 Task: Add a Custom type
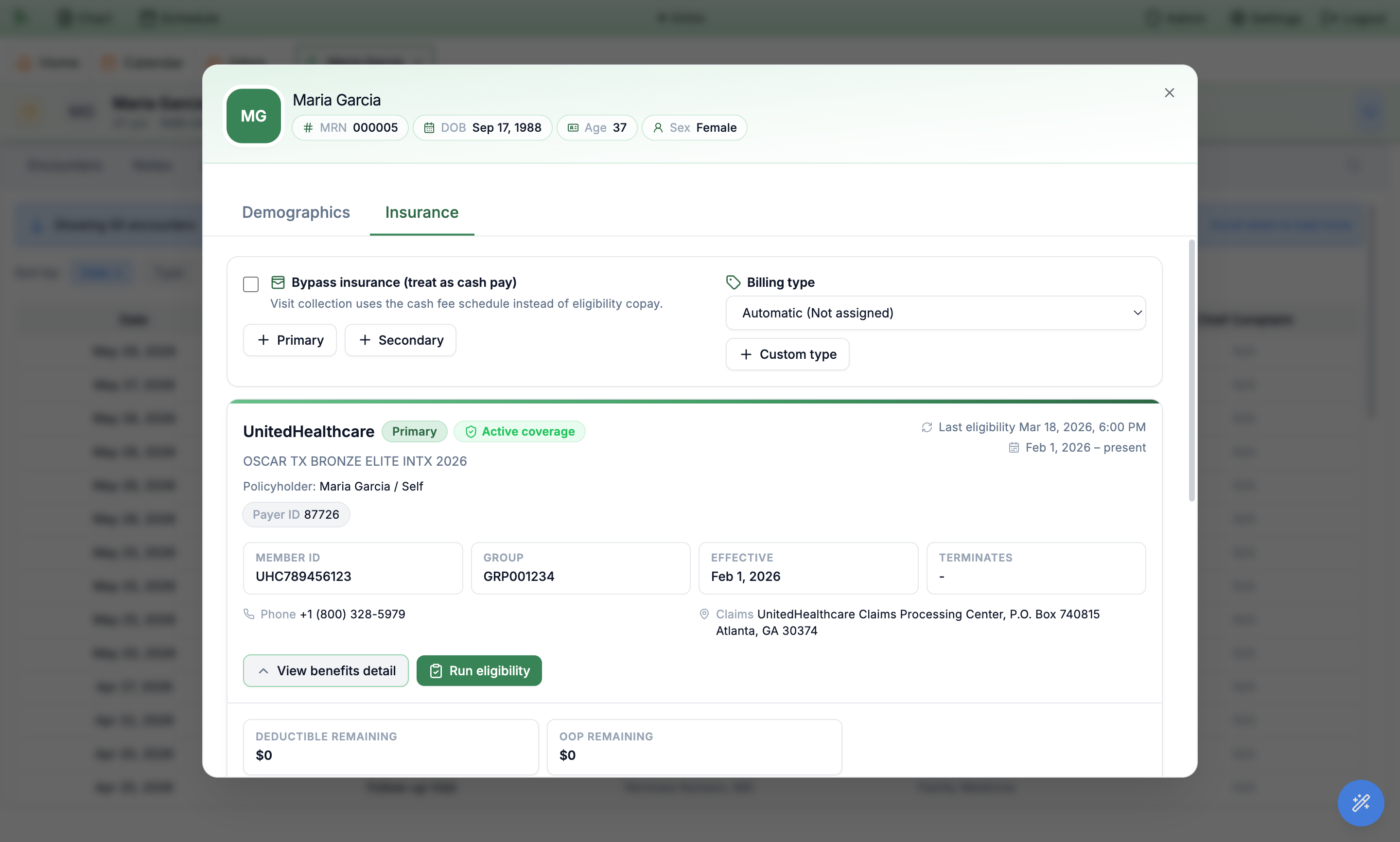coord(788,354)
